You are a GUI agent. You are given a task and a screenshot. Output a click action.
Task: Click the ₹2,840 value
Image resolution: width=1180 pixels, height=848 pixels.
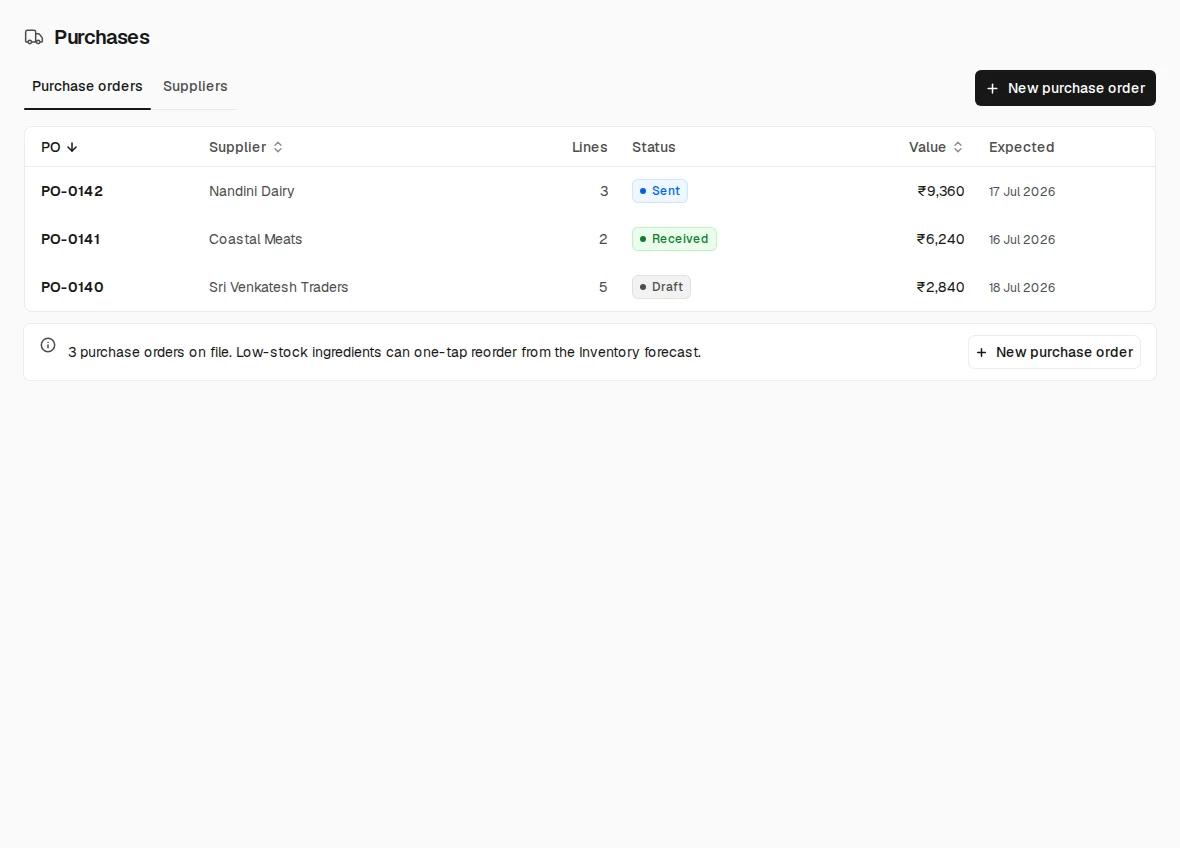(x=941, y=287)
